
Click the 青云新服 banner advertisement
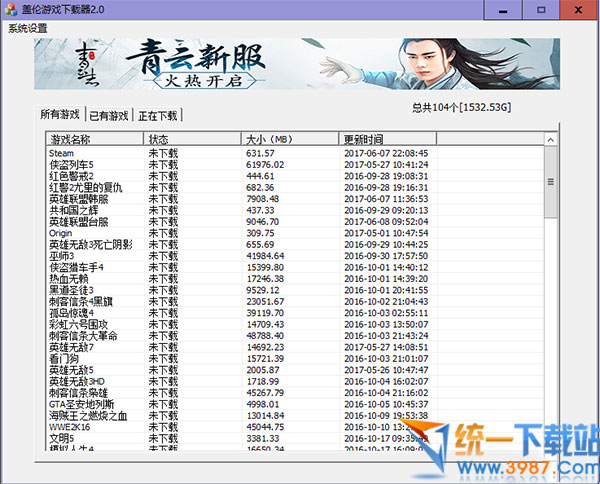point(299,64)
